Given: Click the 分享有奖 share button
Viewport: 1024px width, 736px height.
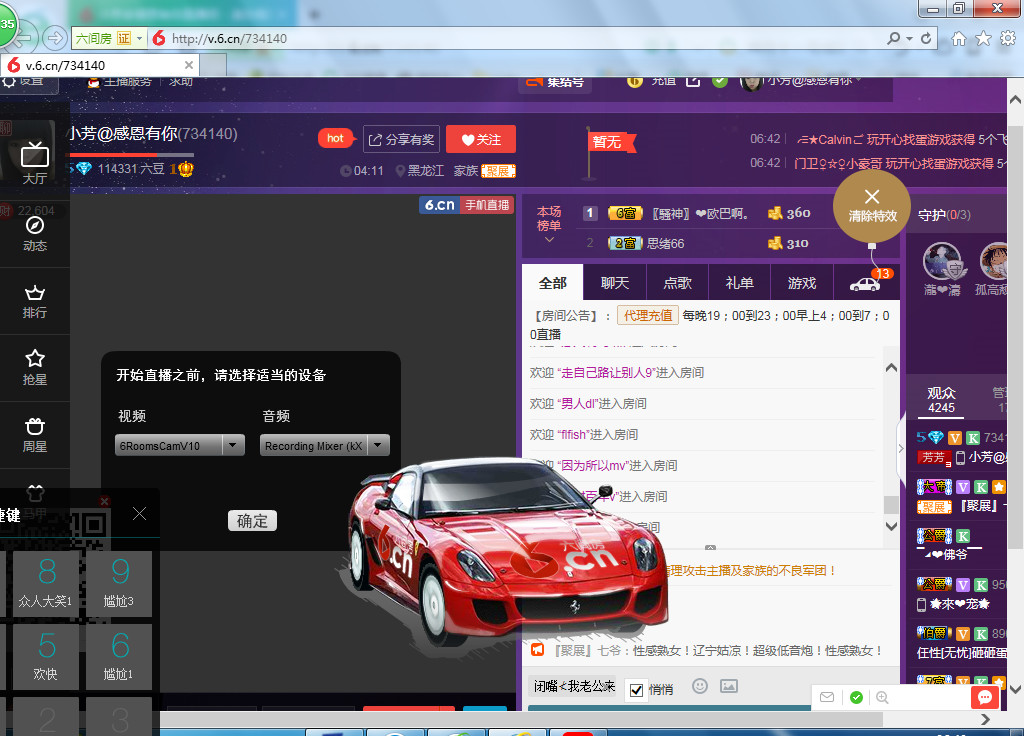Looking at the screenshot, I should [x=401, y=139].
